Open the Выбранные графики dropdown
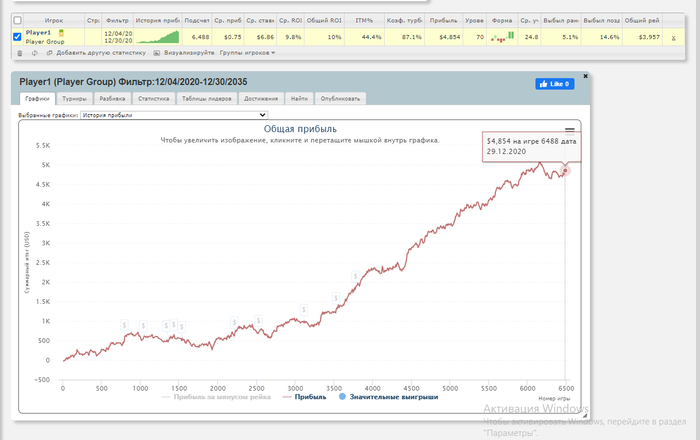The width and height of the screenshot is (700, 440). pos(174,115)
